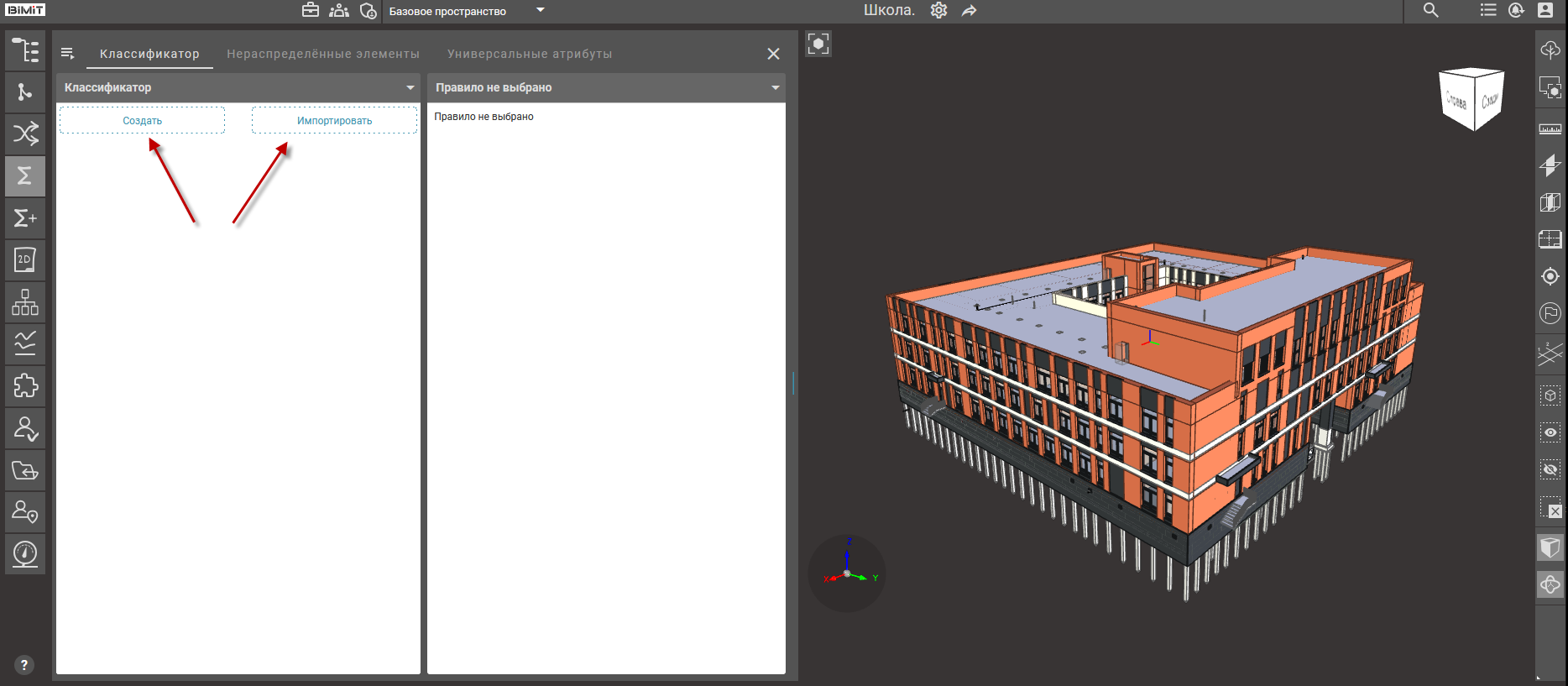Screen dimensions: 1568x686
Task: Click the Sigma plus icon in left sidebar
Action: point(25,218)
